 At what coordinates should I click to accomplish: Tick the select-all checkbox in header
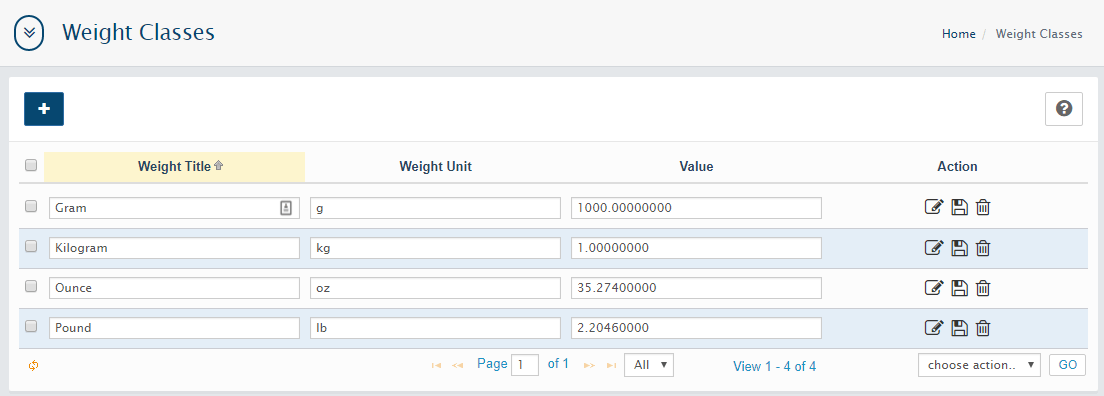[31, 166]
